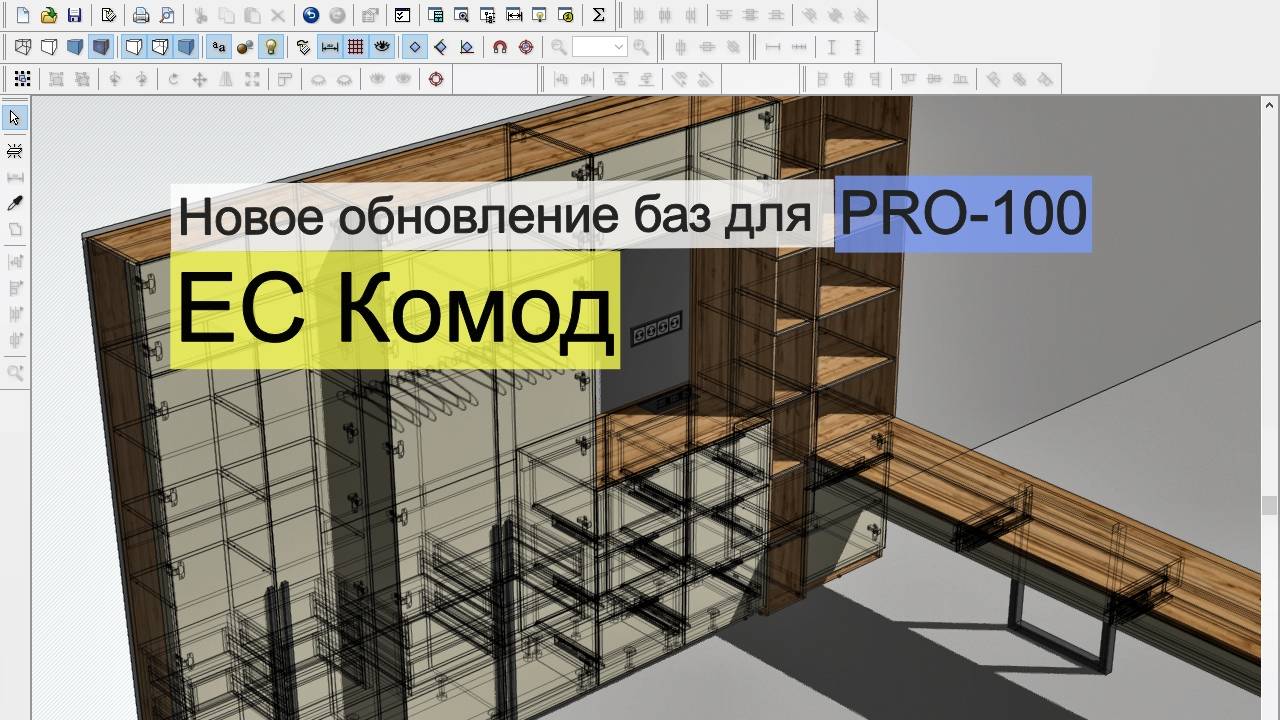Select the diamond with line snap button
The width and height of the screenshot is (1280, 720).
441,47
